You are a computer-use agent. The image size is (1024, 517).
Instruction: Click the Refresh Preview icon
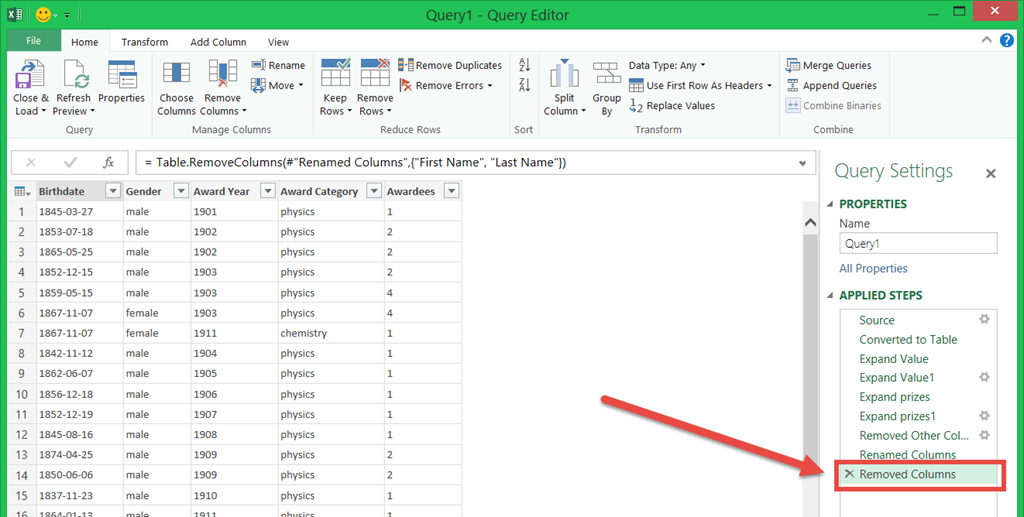pos(73,76)
